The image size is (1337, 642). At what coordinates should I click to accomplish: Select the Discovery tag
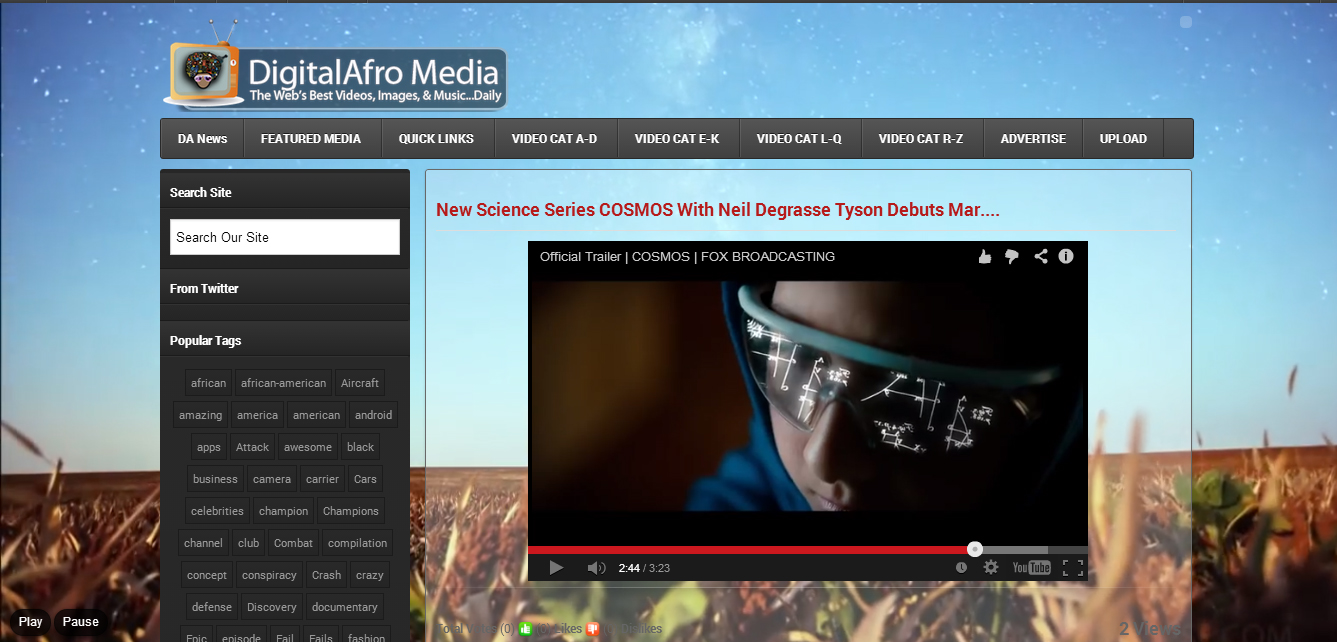click(x=271, y=607)
